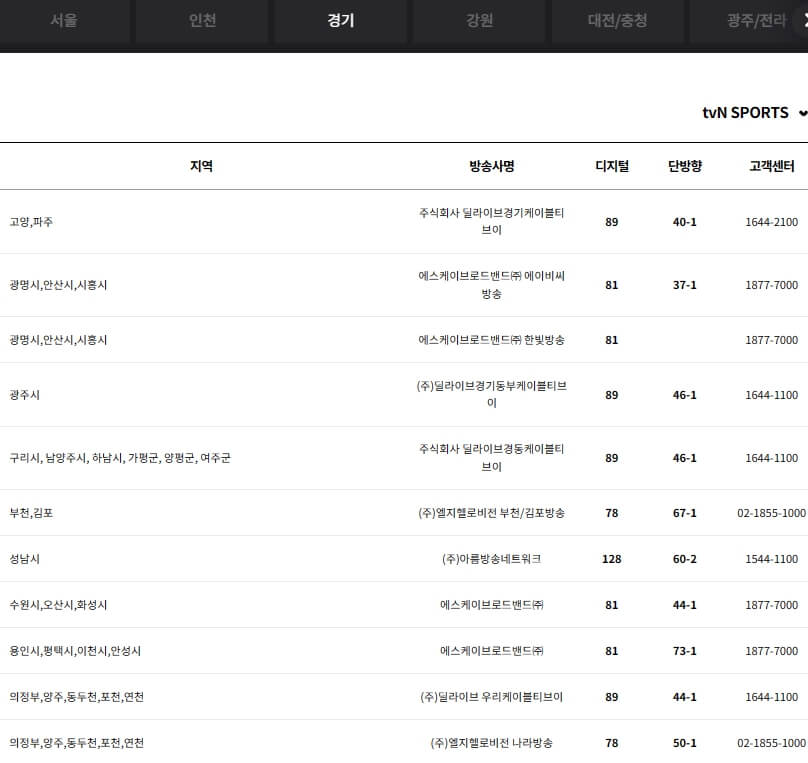Select 에스케이브로드밴드㈜ 에이비씨방송 broadcaster cell

pyautogui.click(x=492, y=285)
